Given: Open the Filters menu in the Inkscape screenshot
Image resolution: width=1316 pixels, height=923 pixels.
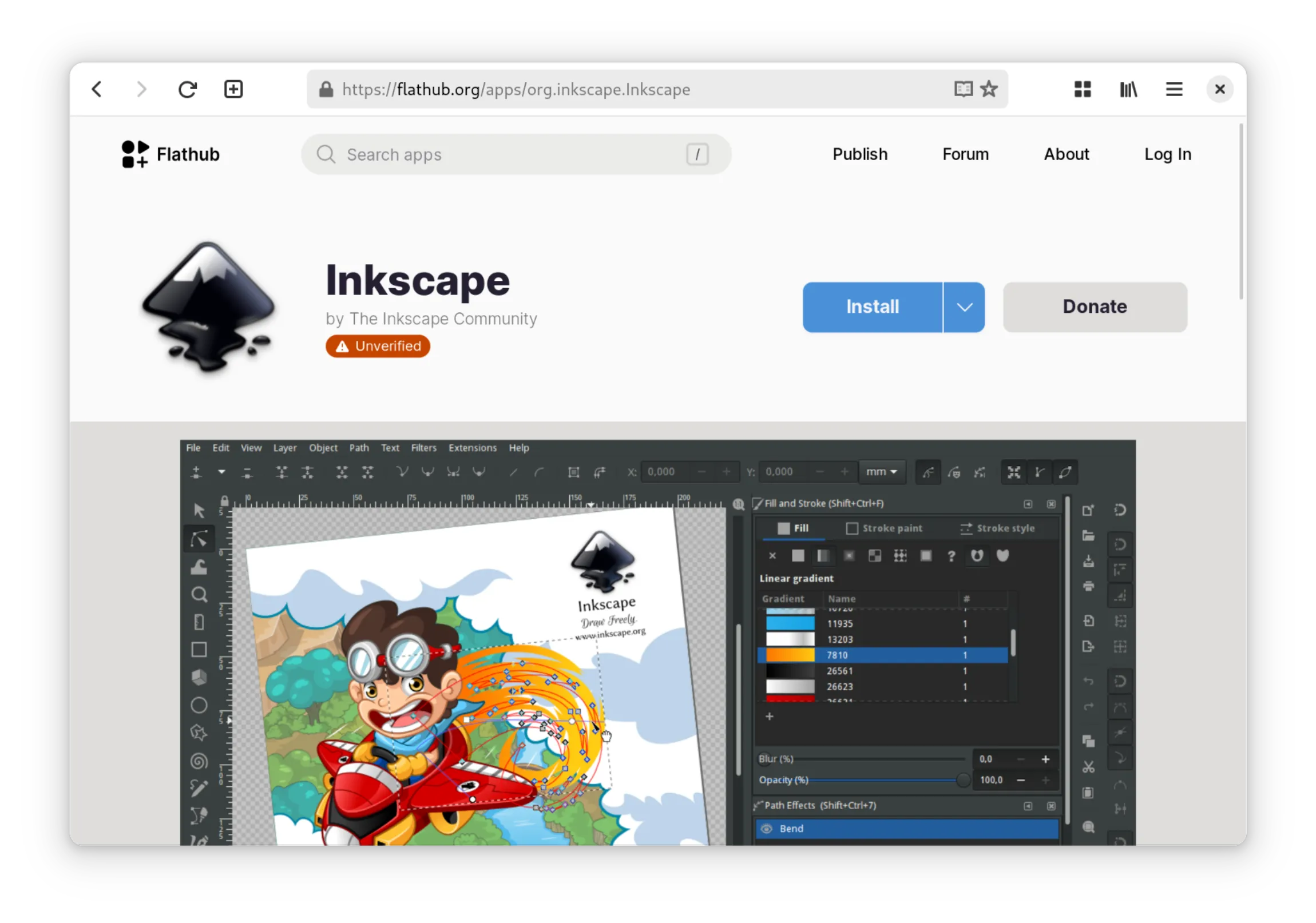Looking at the screenshot, I should coord(423,448).
